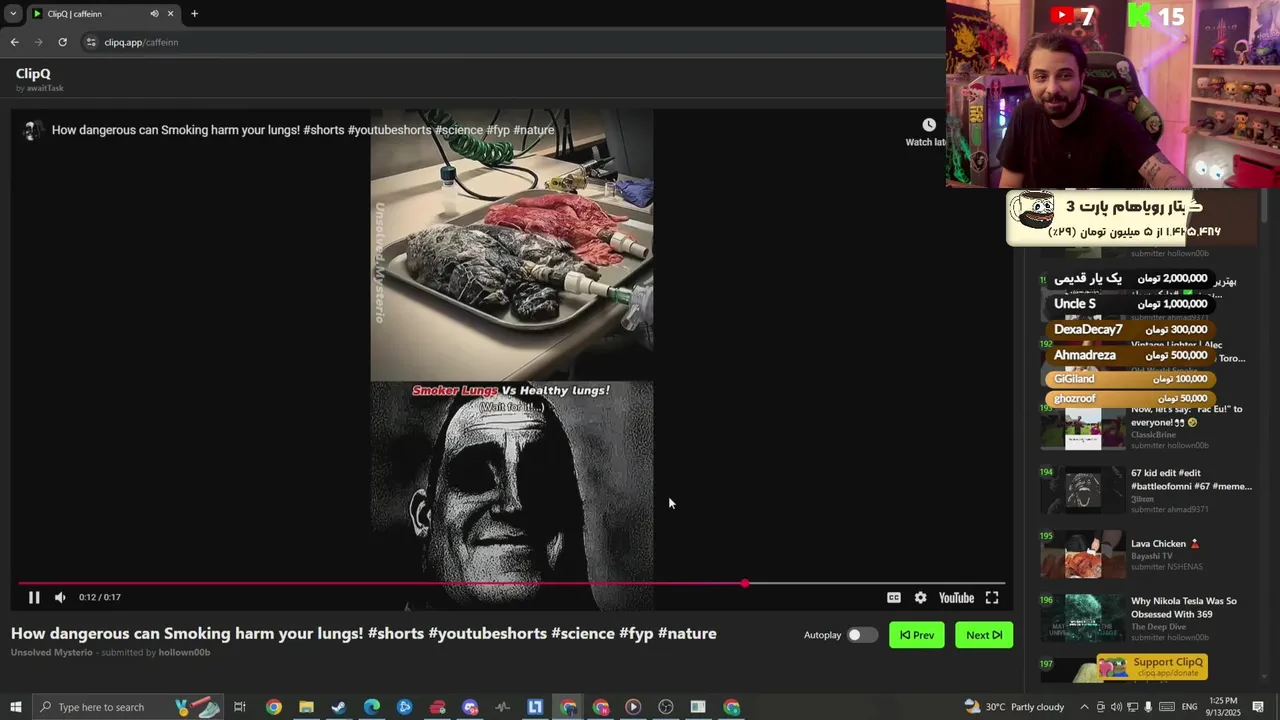
Task: Select the 67 kid edit clip thumbnail
Action: pos(1083,491)
